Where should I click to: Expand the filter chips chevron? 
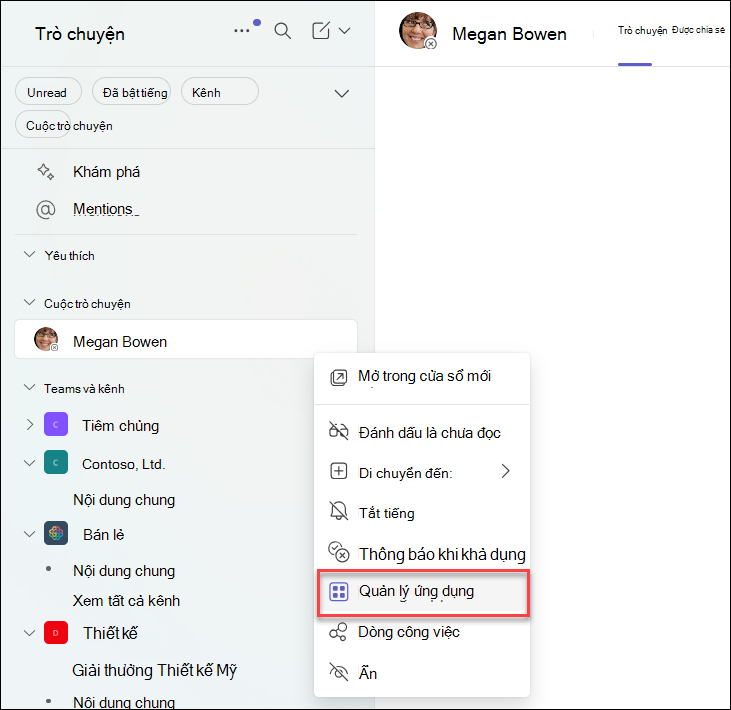click(x=342, y=93)
